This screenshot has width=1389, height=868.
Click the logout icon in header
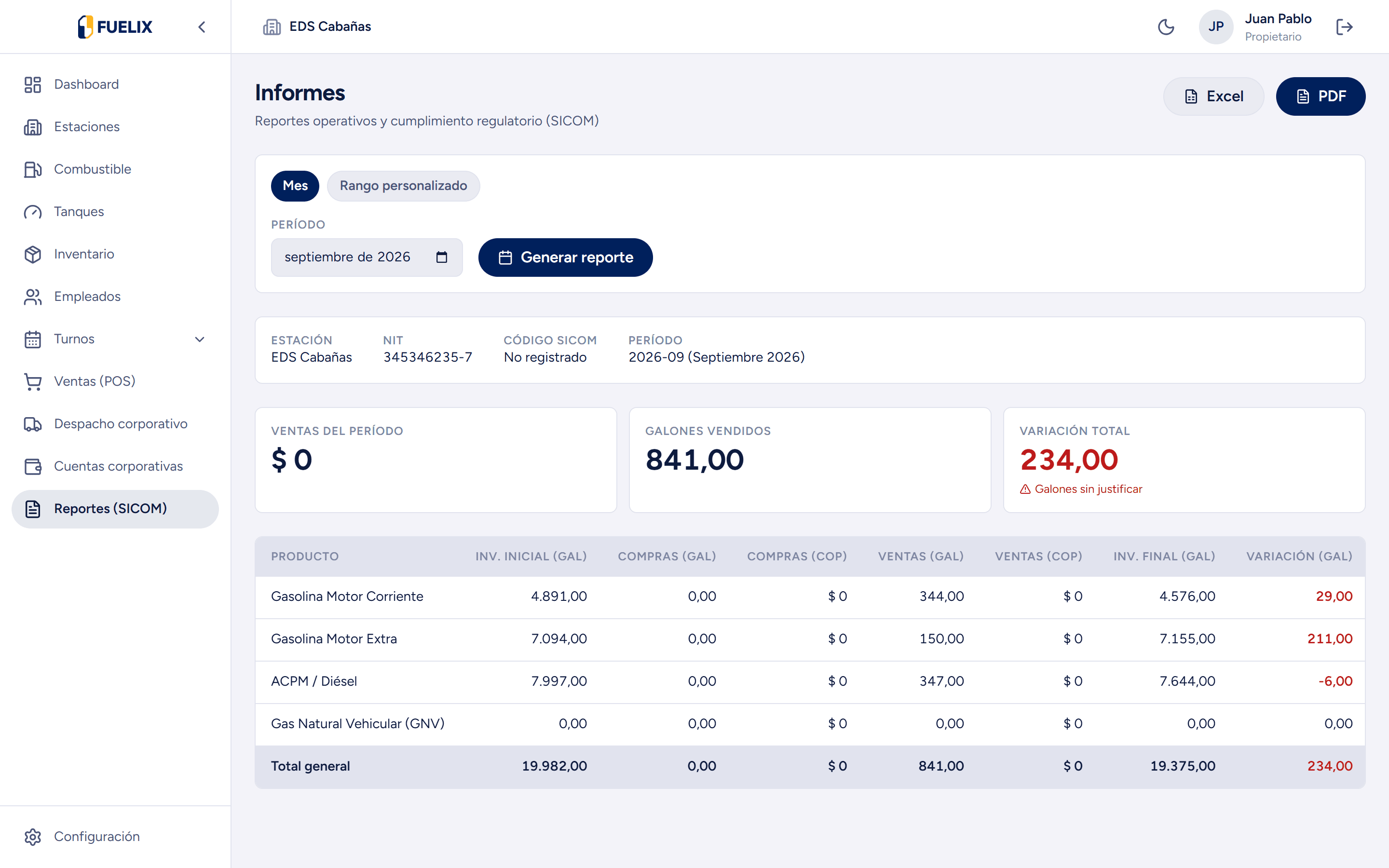click(1345, 27)
